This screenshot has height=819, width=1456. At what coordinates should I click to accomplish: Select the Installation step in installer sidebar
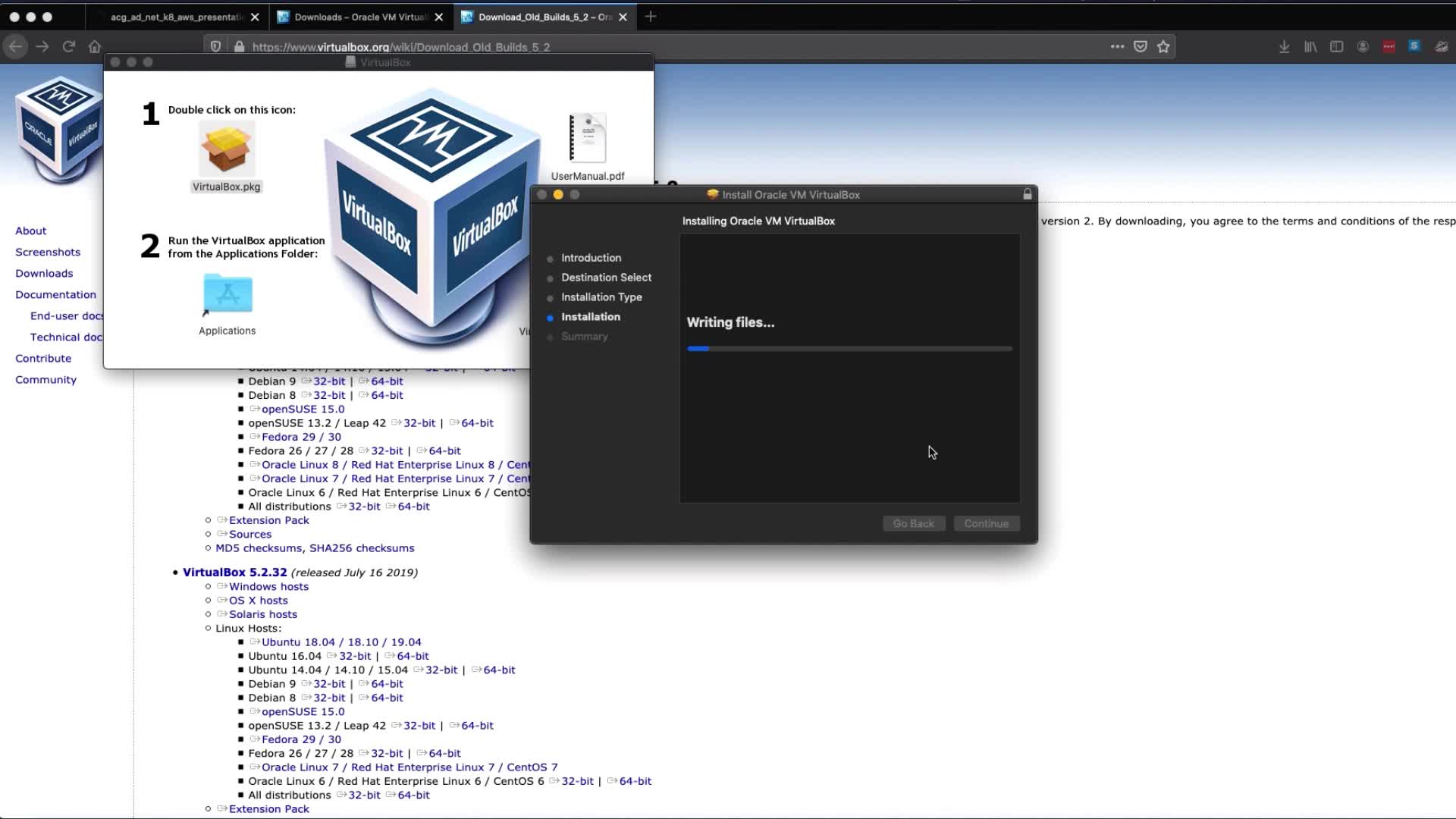[590, 317]
